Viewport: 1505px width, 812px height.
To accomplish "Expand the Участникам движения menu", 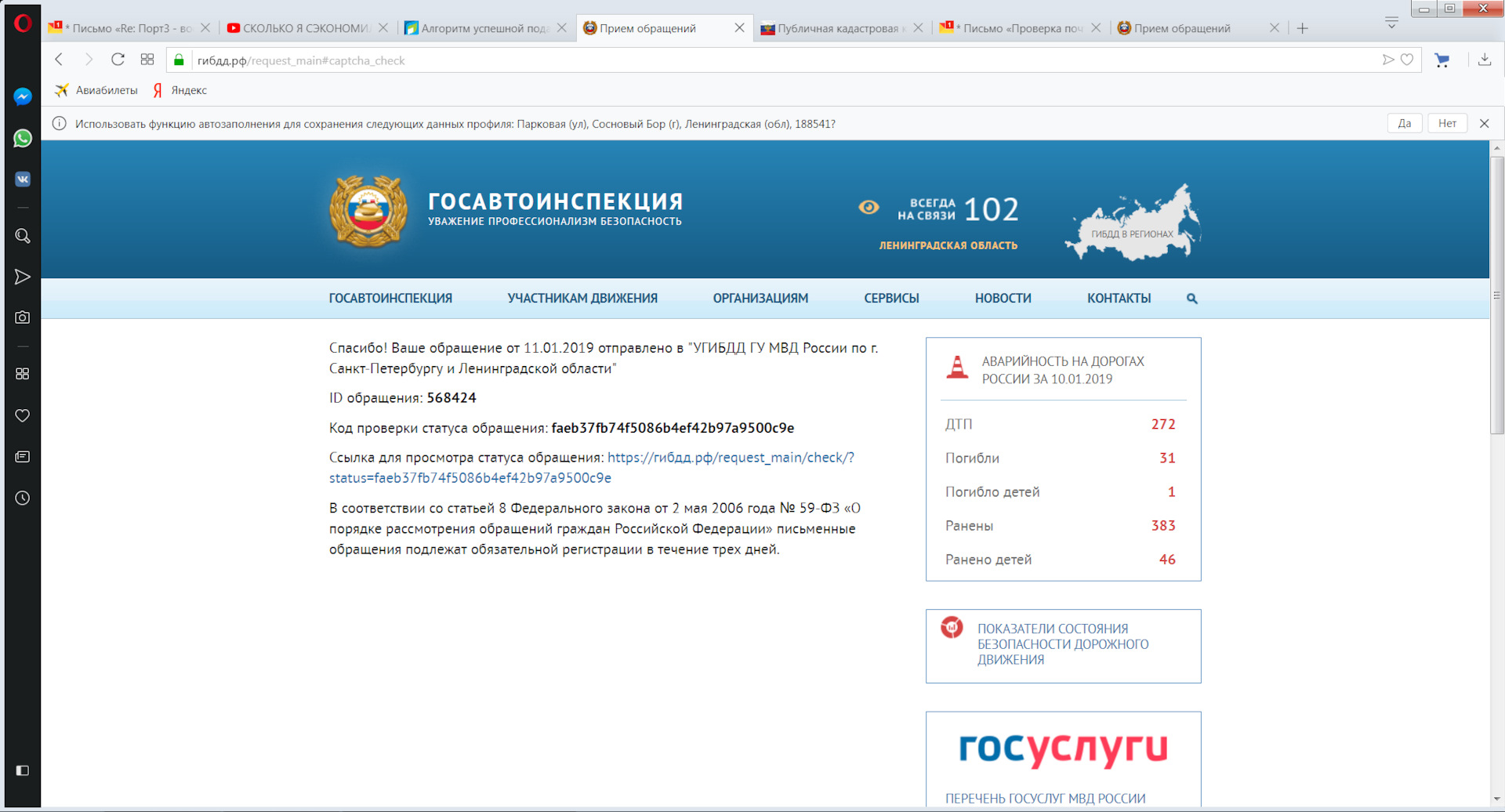I will (x=582, y=299).
